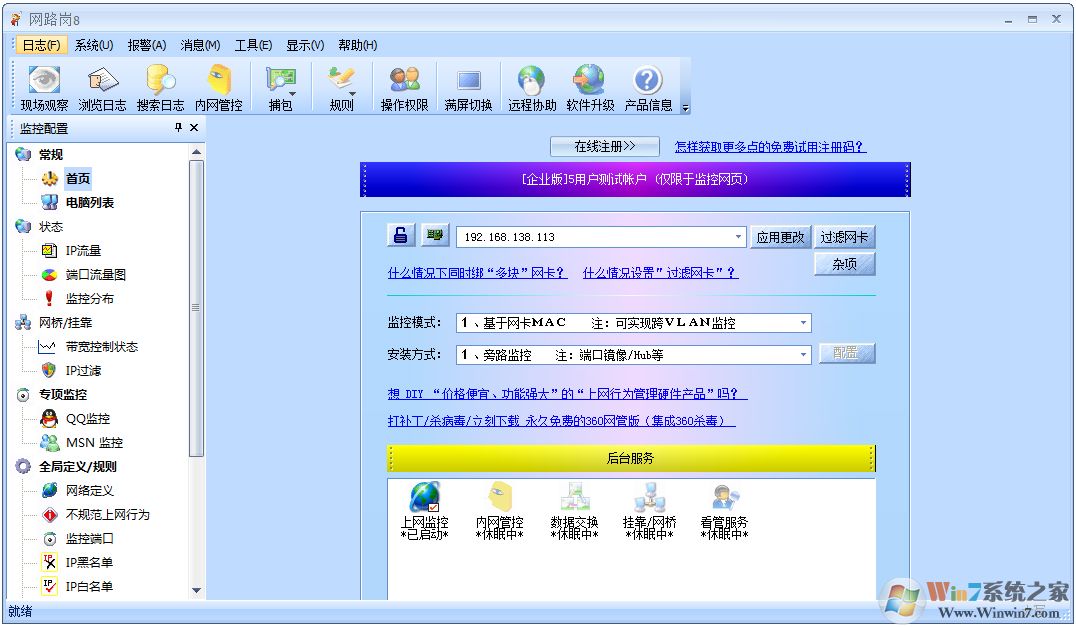Click the 搜索日志 icon
1076x627 pixels.
tap(160, 85)
